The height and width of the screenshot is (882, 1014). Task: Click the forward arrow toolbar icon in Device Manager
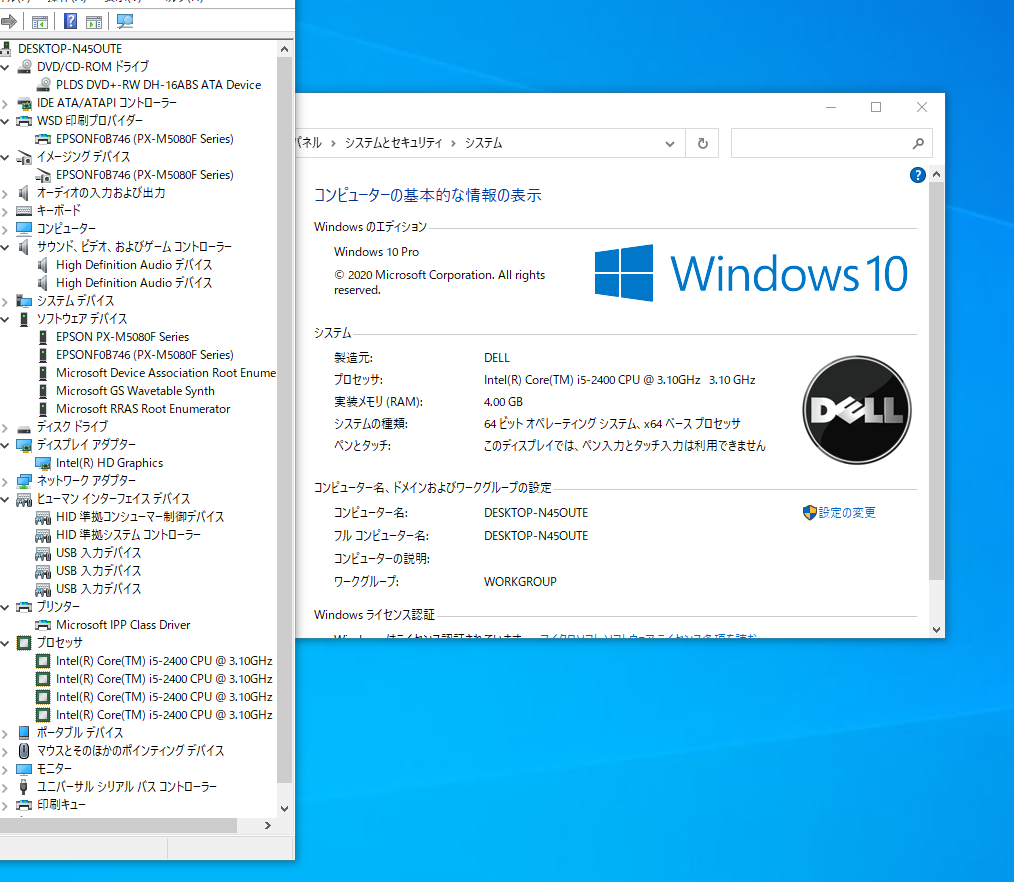pos(9,21)
